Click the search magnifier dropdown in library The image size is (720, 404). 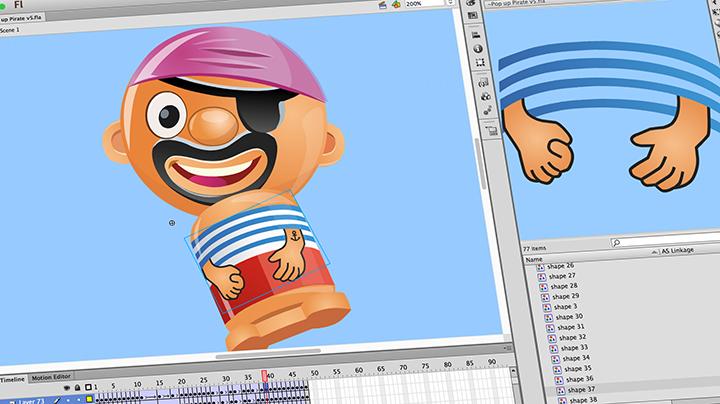pos(617,243)
